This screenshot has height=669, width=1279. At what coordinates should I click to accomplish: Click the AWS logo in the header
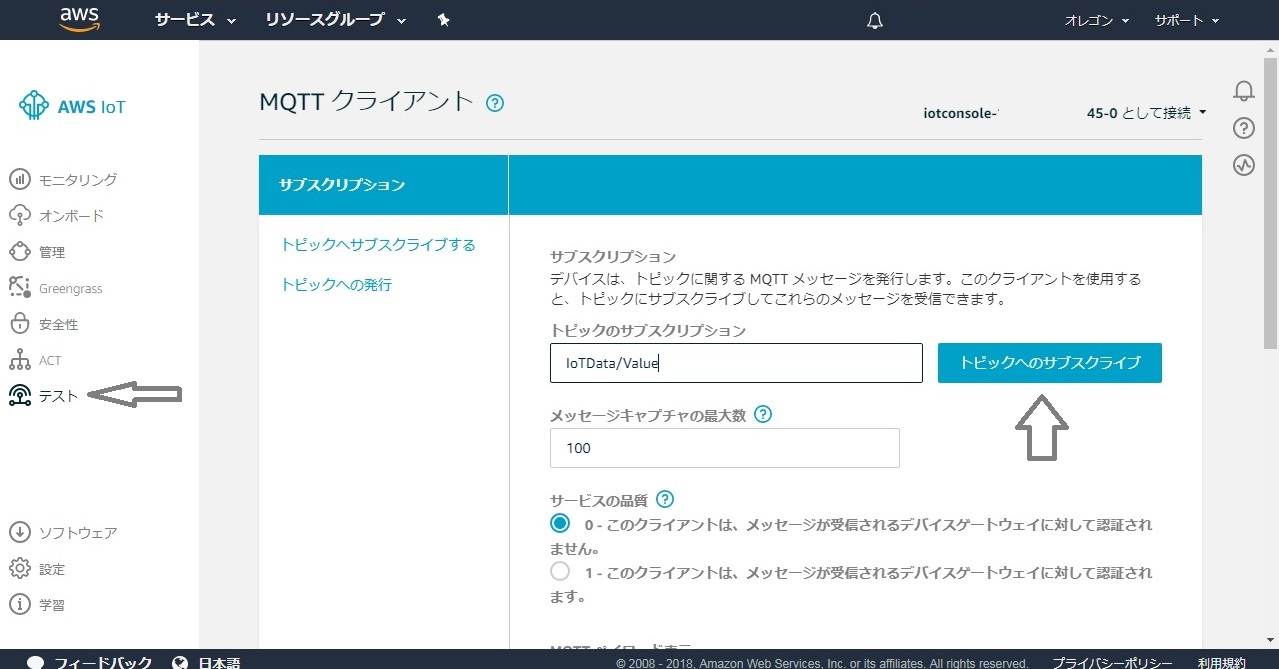pos(80,19)
